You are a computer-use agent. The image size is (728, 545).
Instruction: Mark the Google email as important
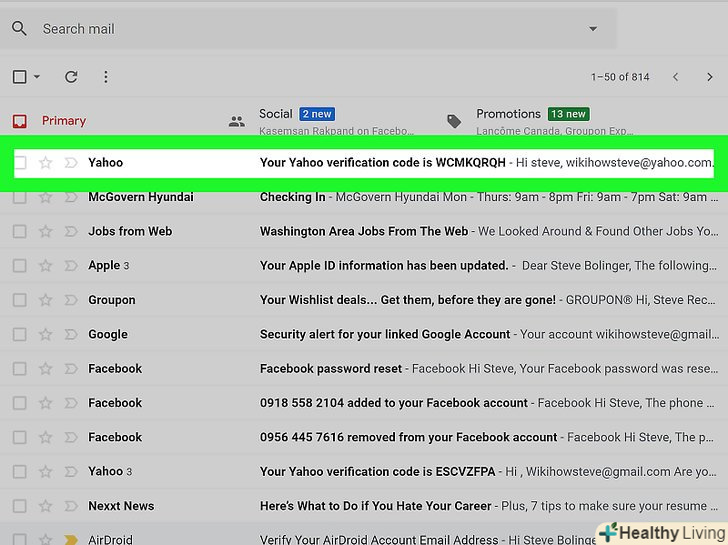pyautogui.click(x=71, y=335)
